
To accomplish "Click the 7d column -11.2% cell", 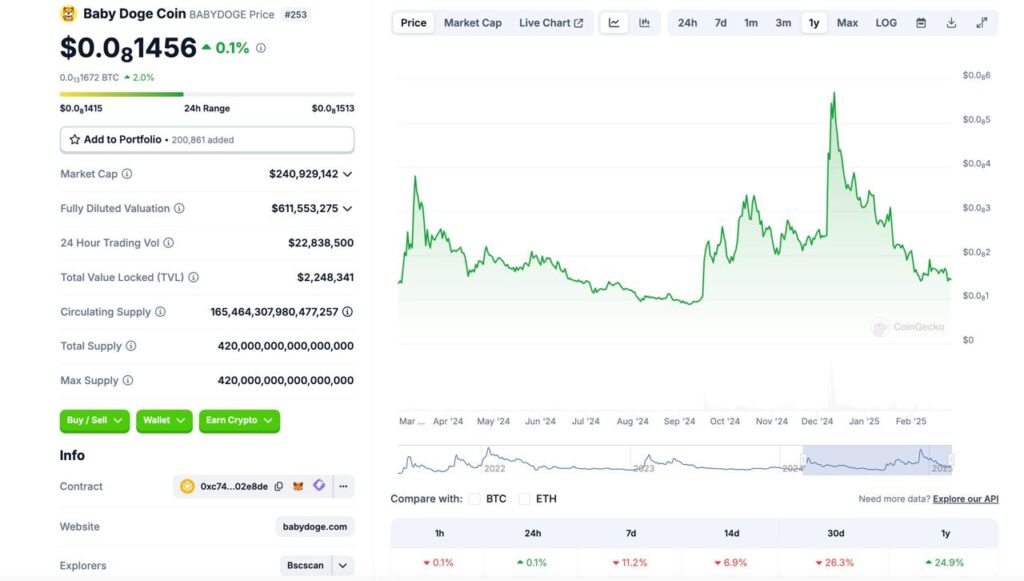I will 630,563.
